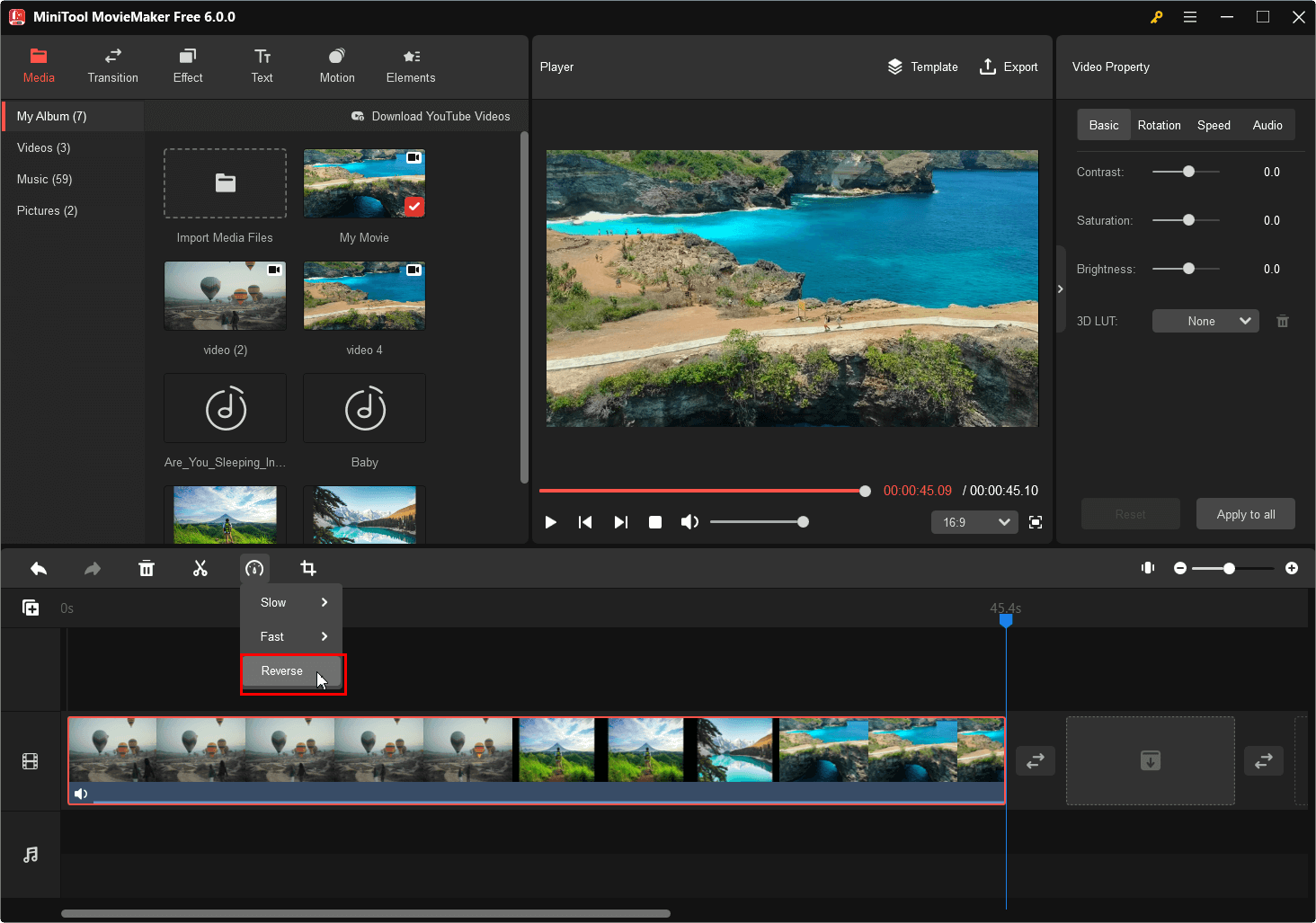Screen dimensions: 1316x923
Task: Open the Elements tab
Action: click(x=411, y=67)
